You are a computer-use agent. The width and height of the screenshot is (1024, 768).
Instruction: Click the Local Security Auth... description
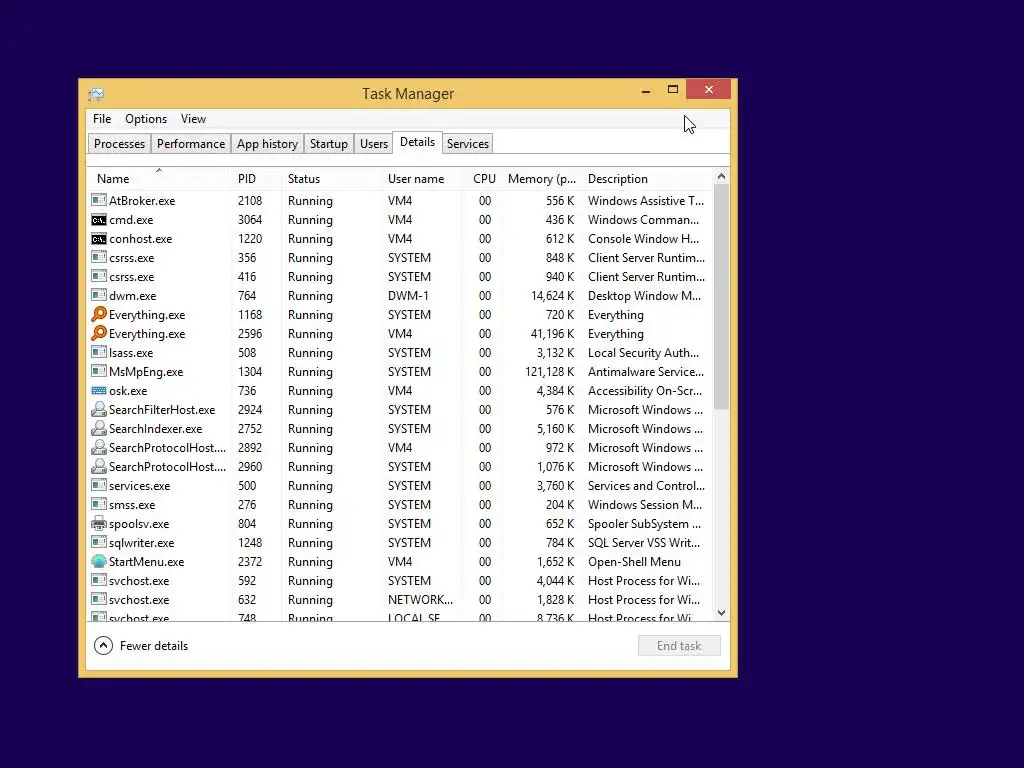pyautogui.click(x=643, y=353)
